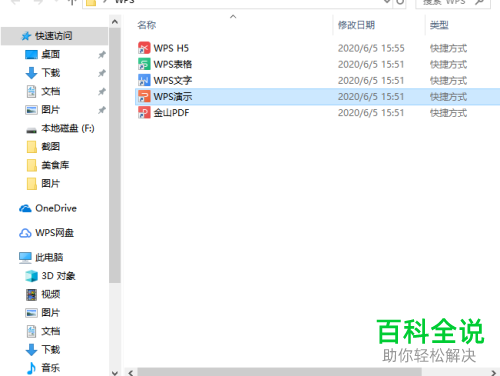Open the yellow 图片 folder below 美食库
Screen dimensions: 500x376
coord(50,183)
